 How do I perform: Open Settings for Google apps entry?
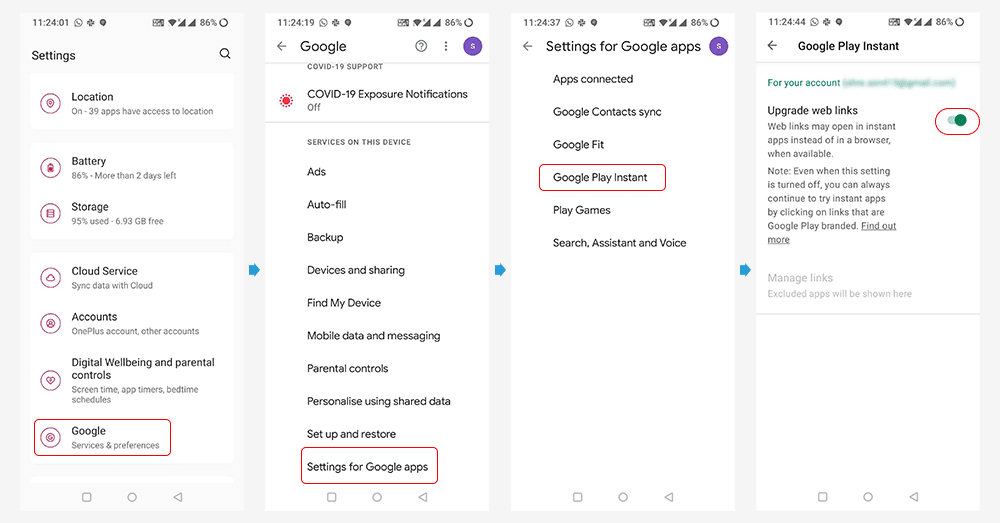(x=369, y=466)
